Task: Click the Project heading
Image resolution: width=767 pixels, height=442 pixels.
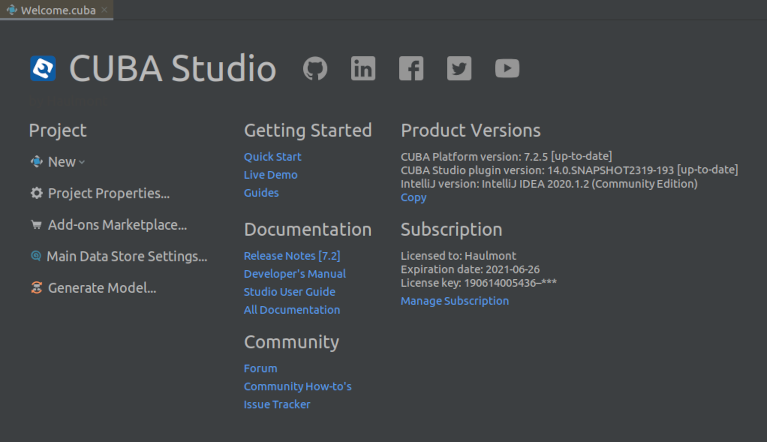Action: pyautogui.click(x=58, y=131)
